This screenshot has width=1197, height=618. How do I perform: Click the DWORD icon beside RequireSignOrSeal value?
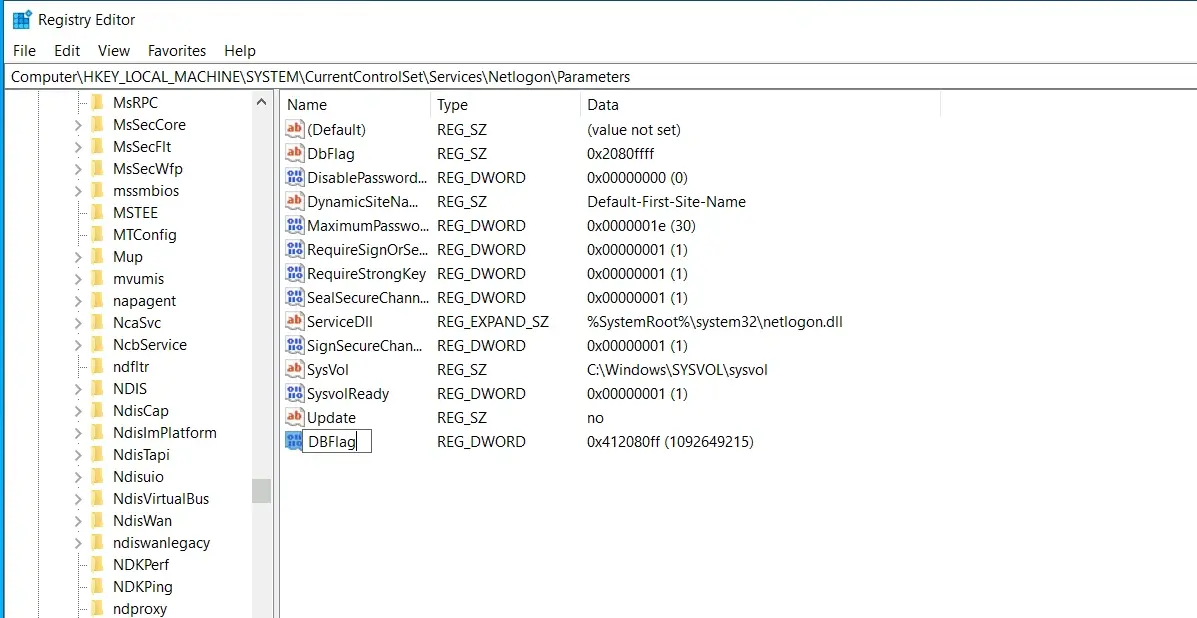click(295, 249)
